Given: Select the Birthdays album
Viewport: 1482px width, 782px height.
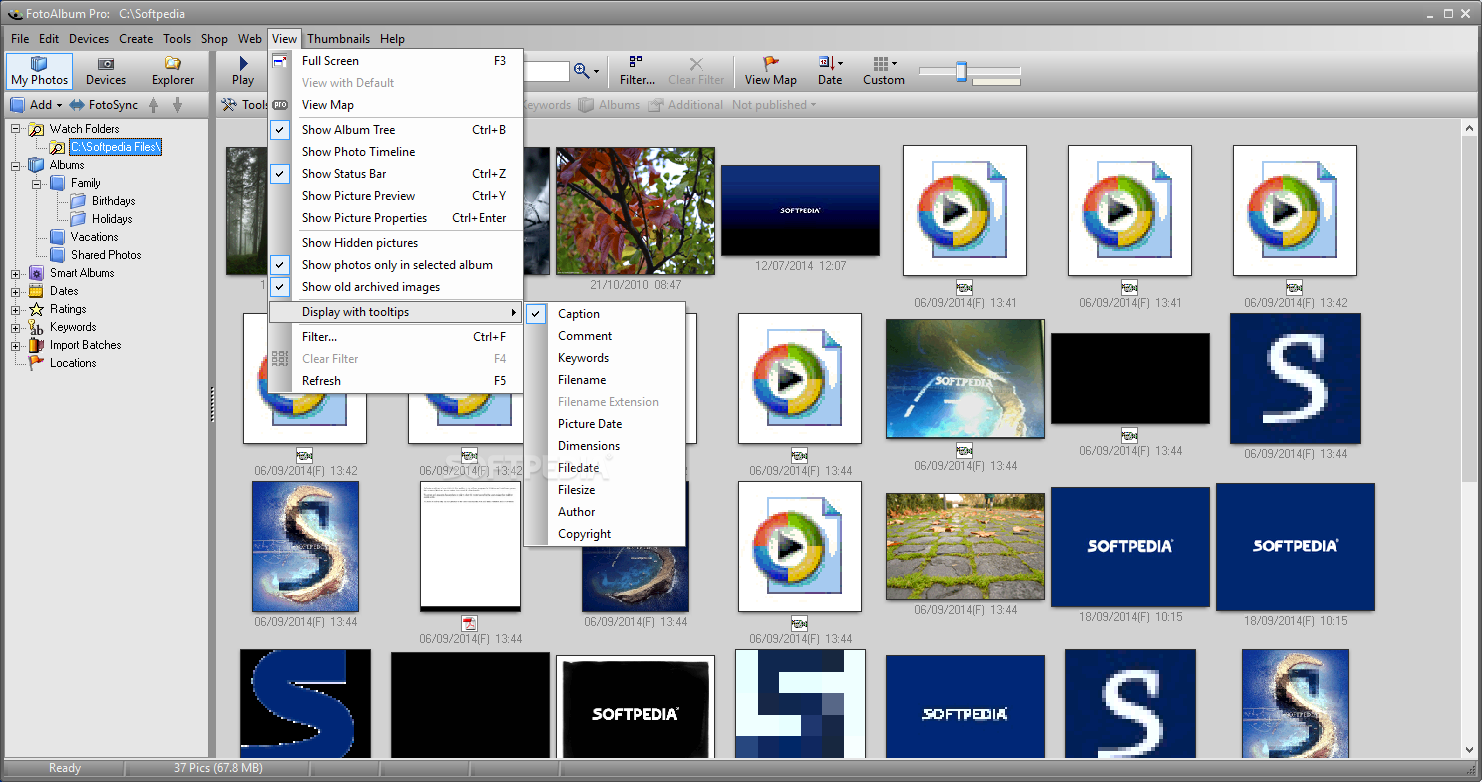Looking at the screenshot, I should pos(113,201).
